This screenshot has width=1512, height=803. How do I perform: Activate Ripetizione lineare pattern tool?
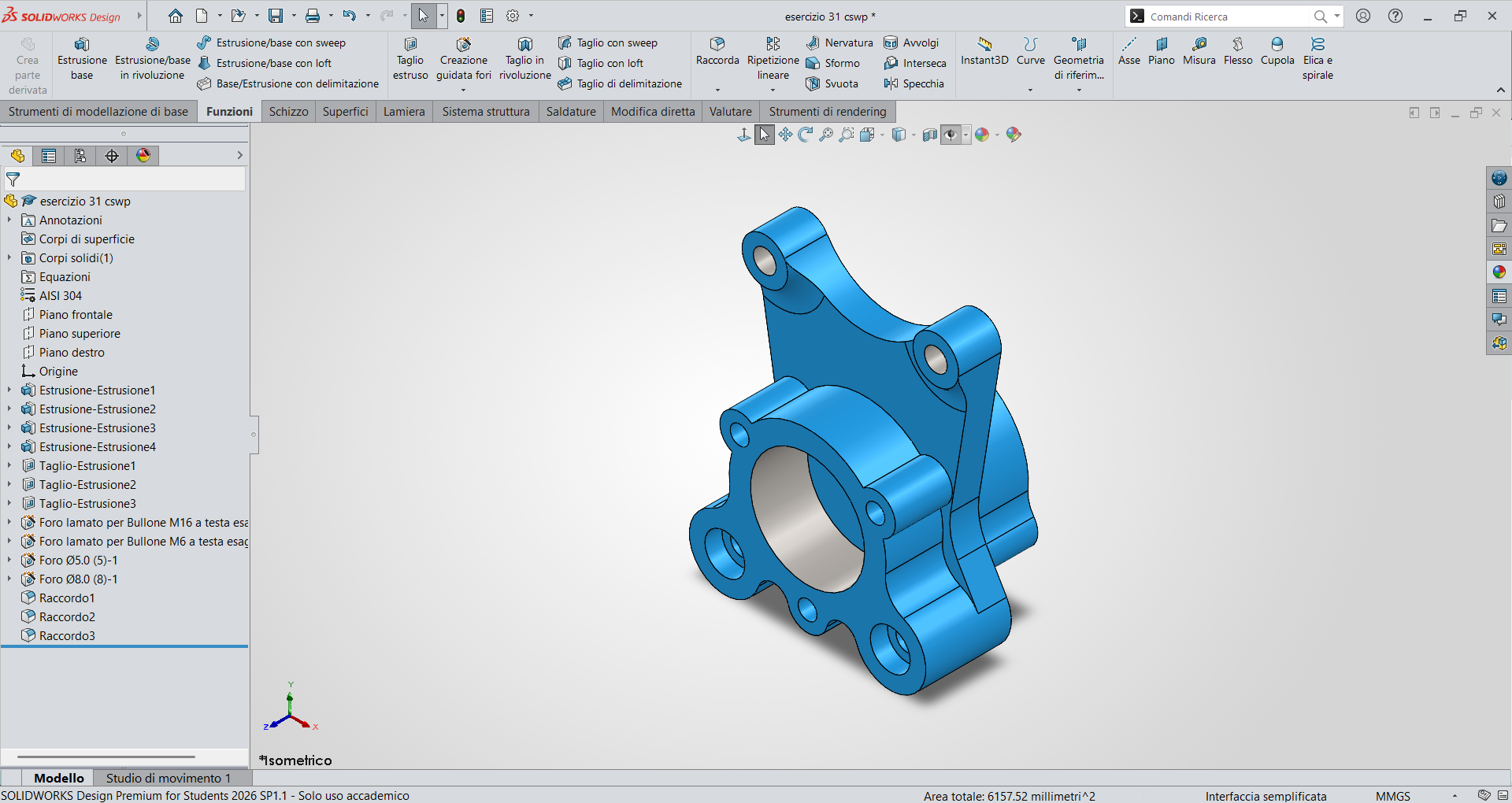[773, 58]
